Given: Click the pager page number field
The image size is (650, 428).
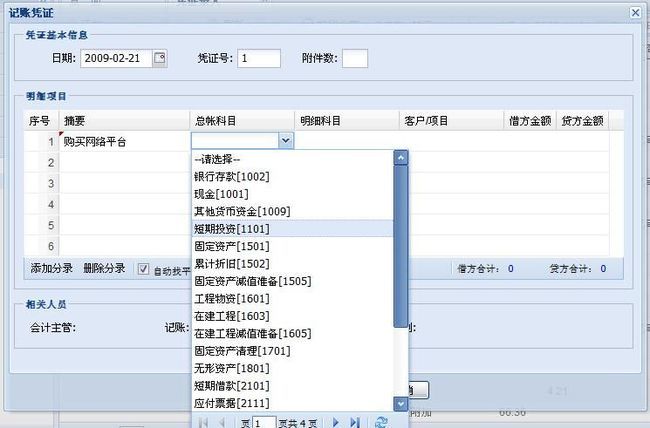Looking at the screenshot, I should (264, 422).
